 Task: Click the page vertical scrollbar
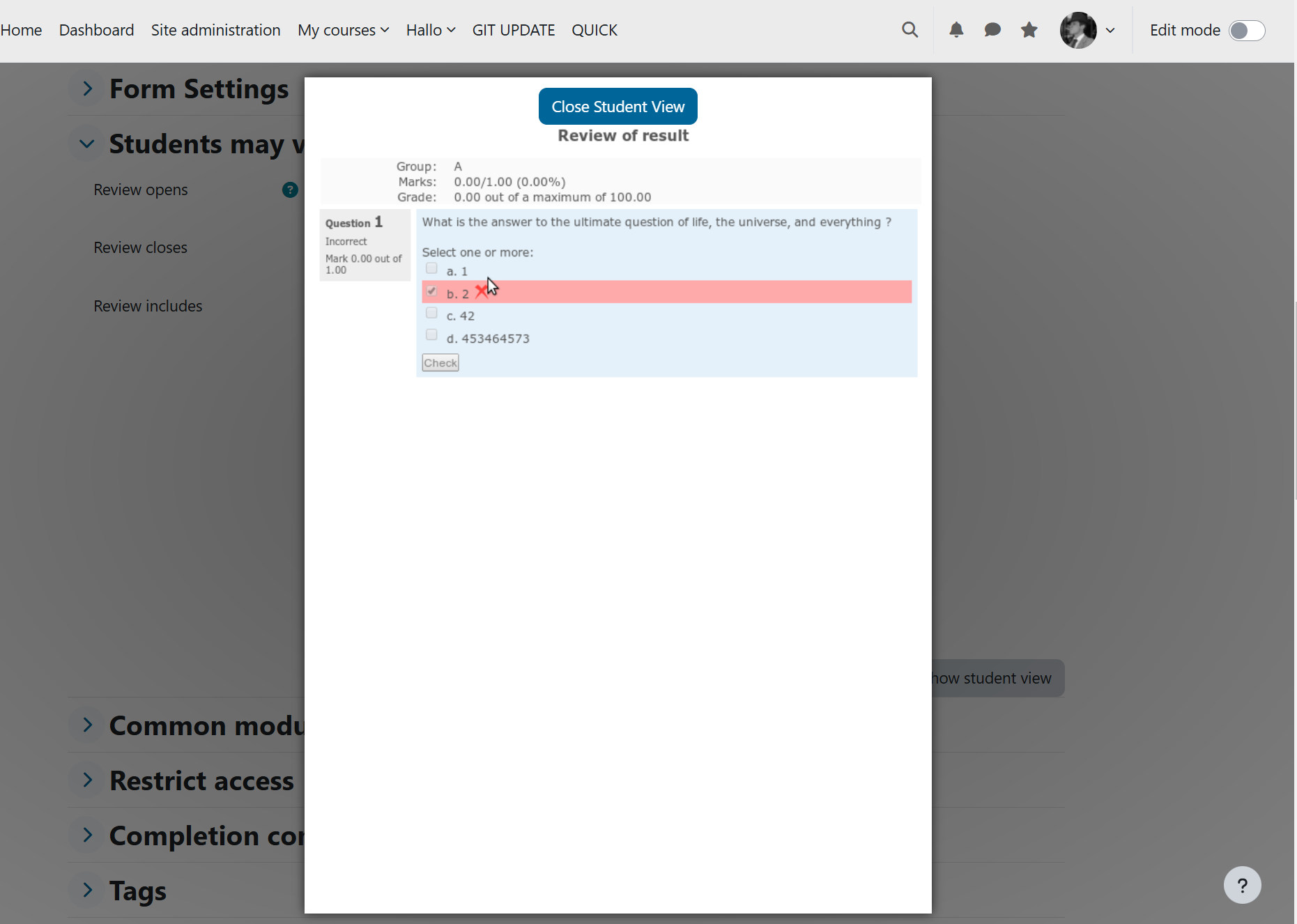1295,401
